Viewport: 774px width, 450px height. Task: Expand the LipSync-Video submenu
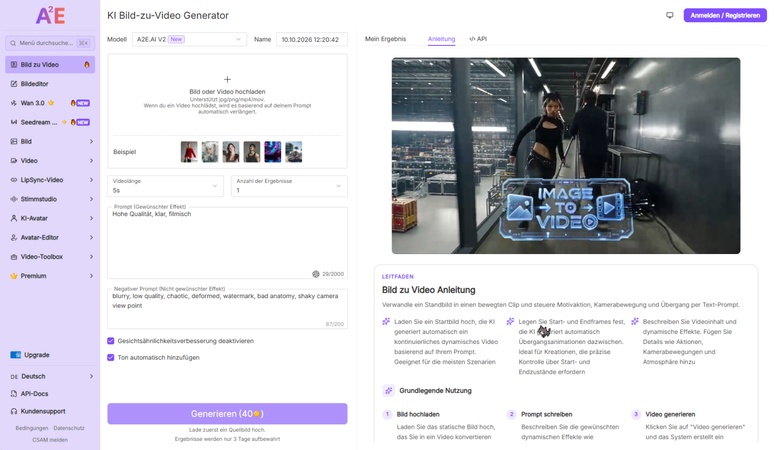[x=50, y=180]
